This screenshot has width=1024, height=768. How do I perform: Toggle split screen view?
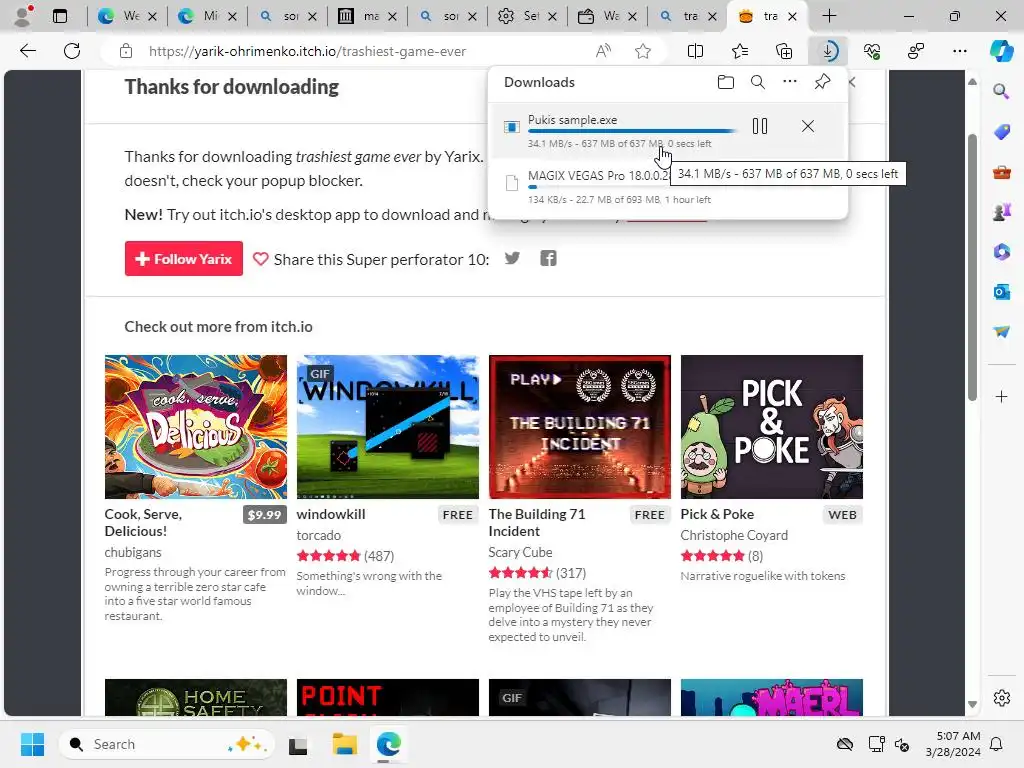(x=696, y=51)
